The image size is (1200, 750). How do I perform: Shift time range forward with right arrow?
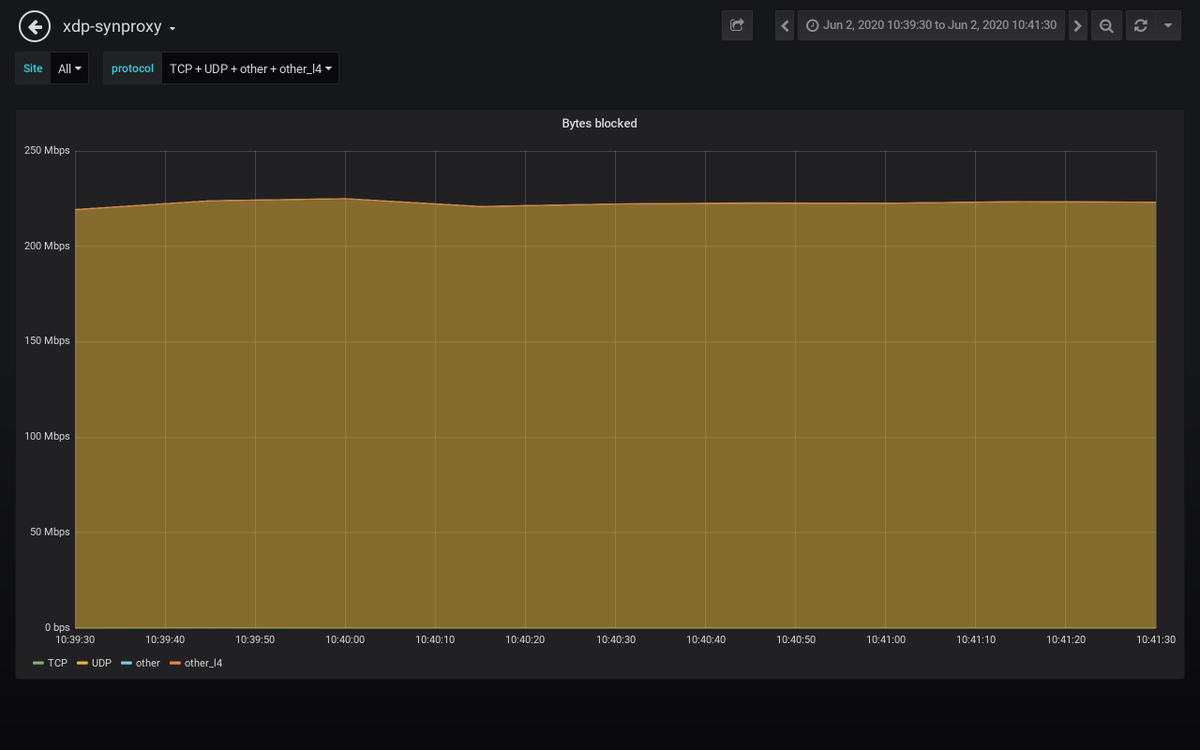click(1077, 25)
